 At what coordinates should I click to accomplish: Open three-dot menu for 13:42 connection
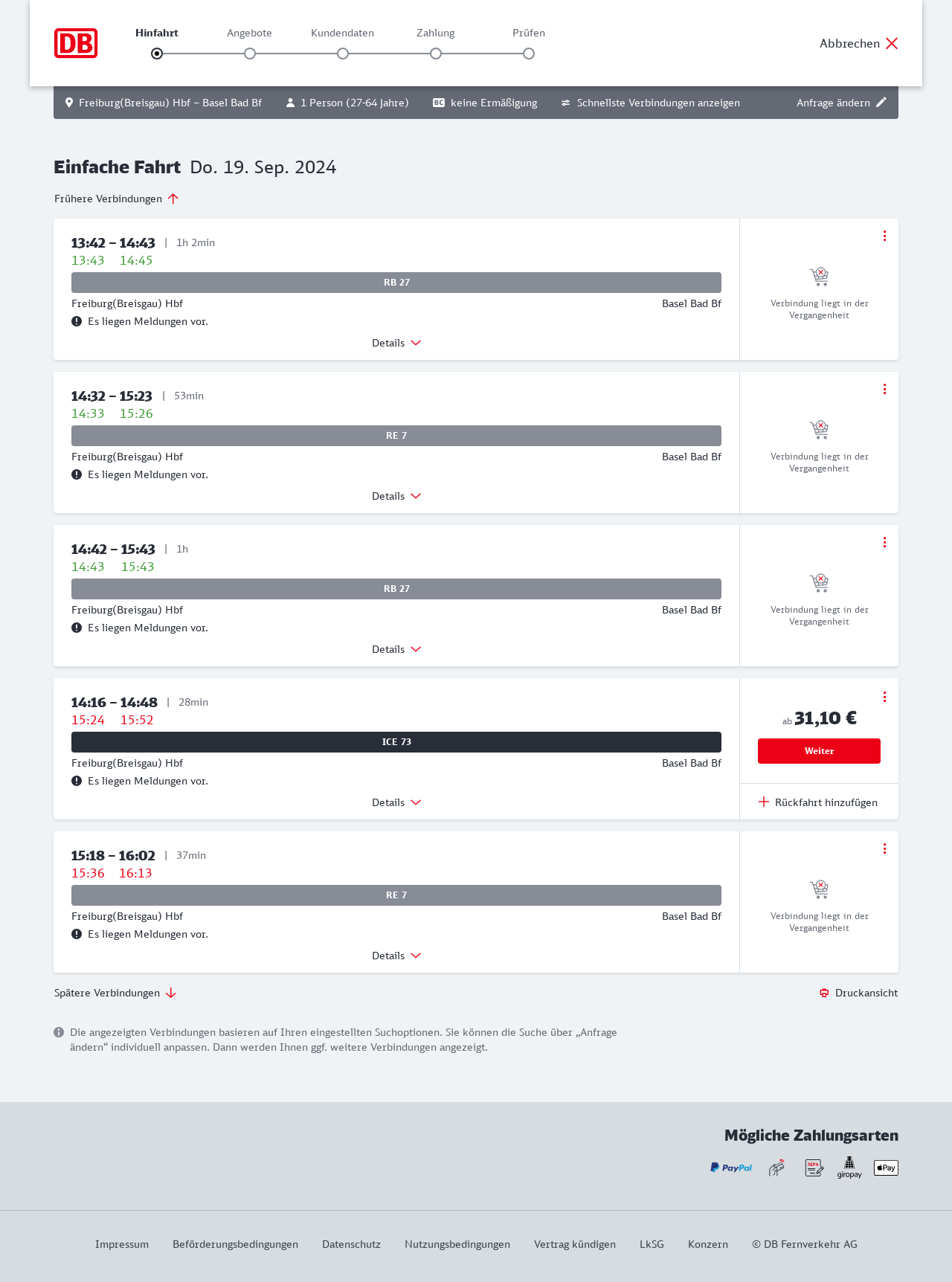point(884,236)
